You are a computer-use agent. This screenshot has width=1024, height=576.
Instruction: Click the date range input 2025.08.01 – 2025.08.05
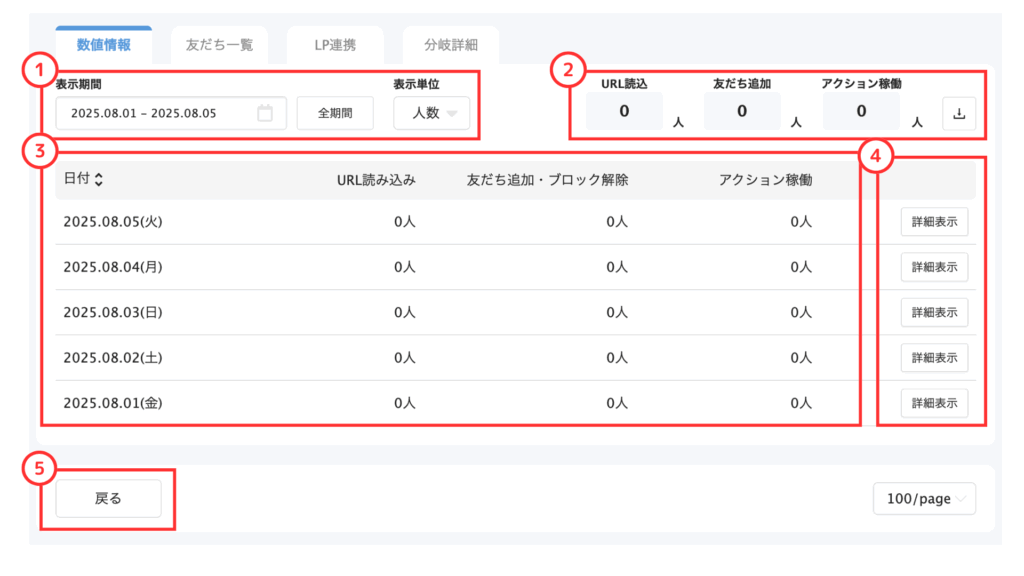[171, 113]
